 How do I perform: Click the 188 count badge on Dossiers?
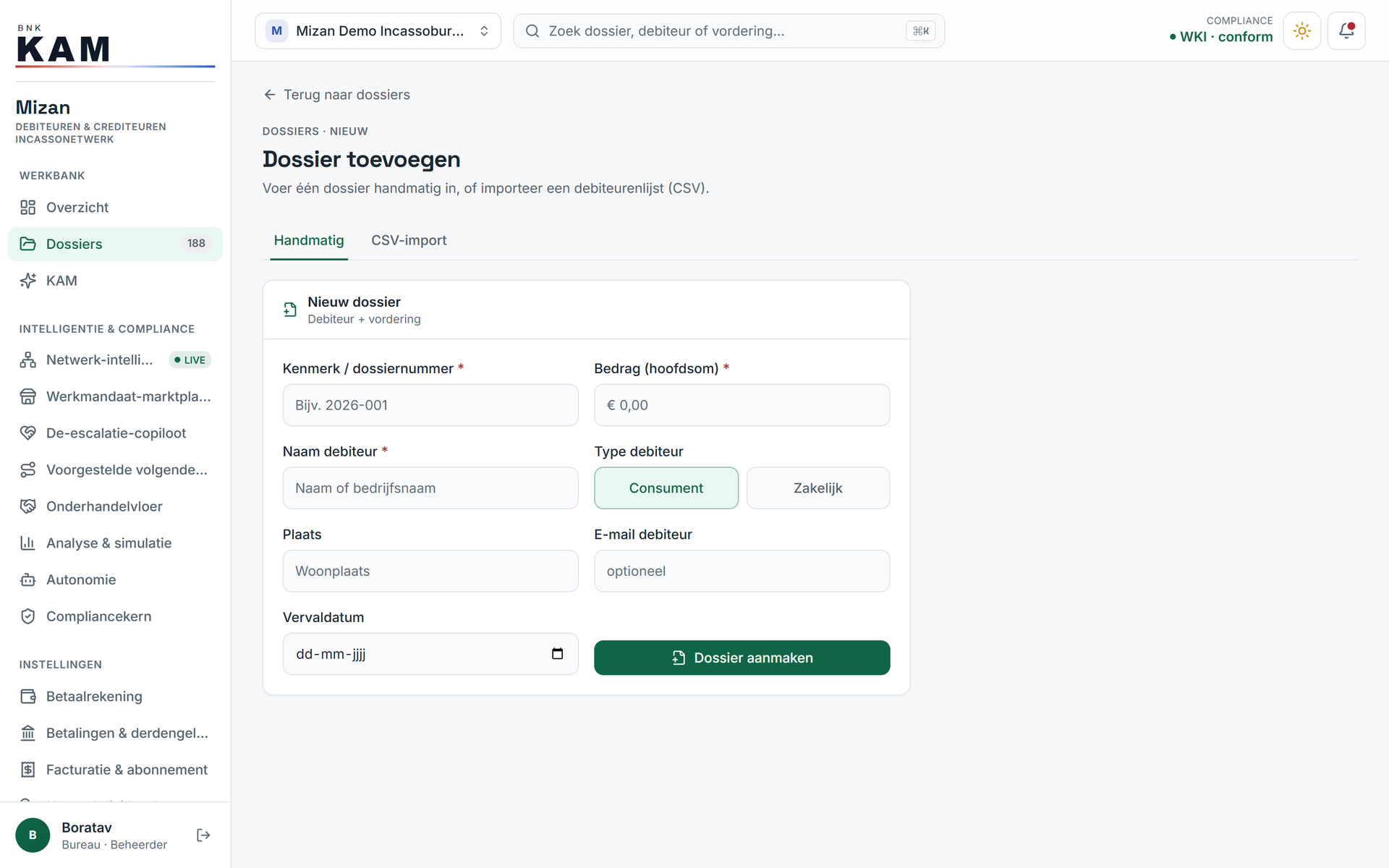pyautogui.click(x=196, y=244)
